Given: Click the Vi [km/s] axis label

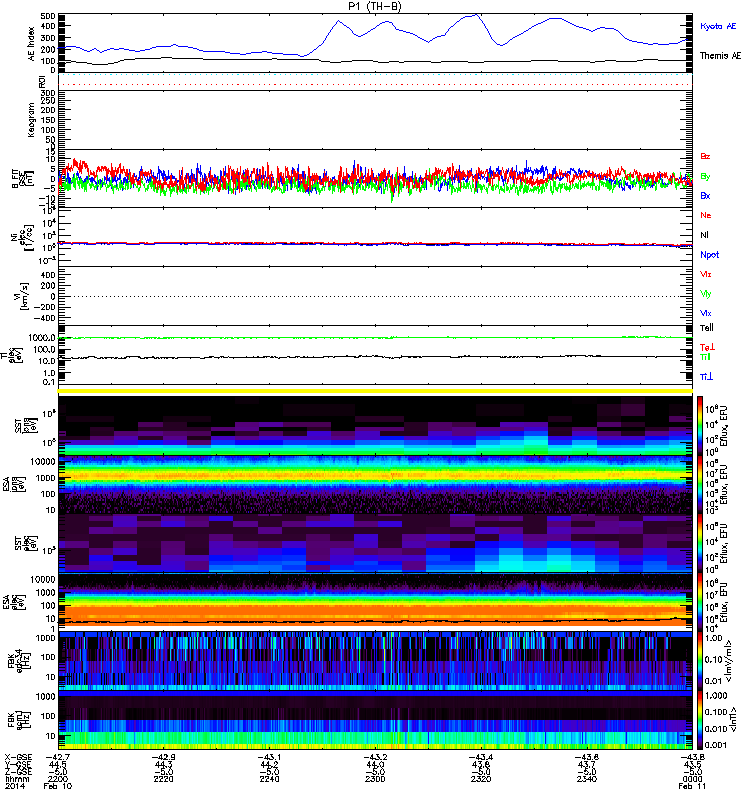Looking at the screenshot, I should click(x=23, y=296).
